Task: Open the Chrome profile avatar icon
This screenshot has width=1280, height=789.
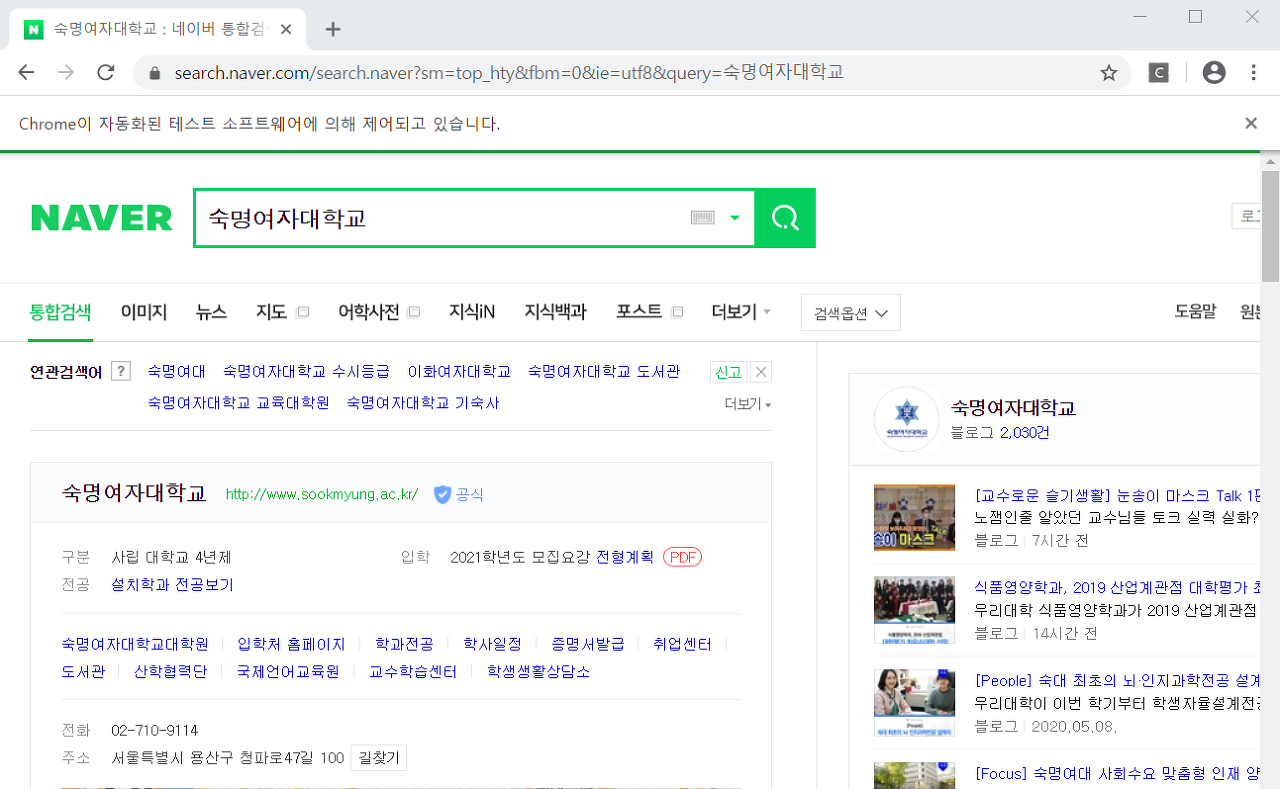Action: 1214,72
